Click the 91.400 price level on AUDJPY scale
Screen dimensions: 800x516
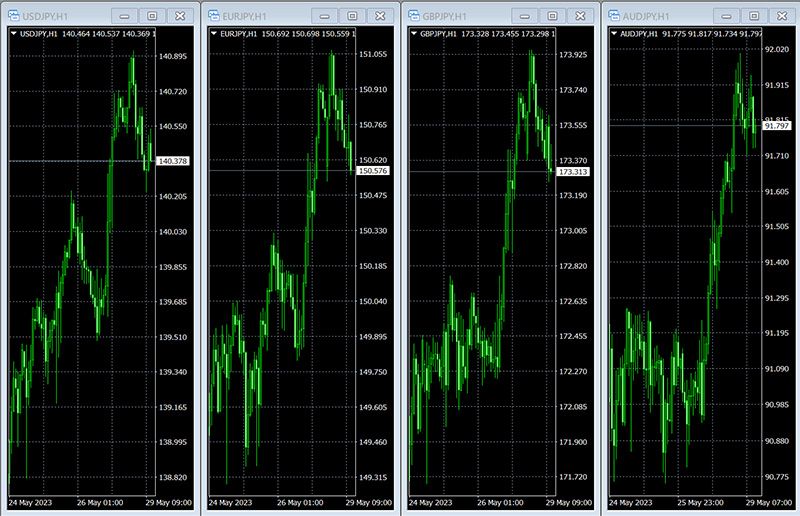pos(776,262)
